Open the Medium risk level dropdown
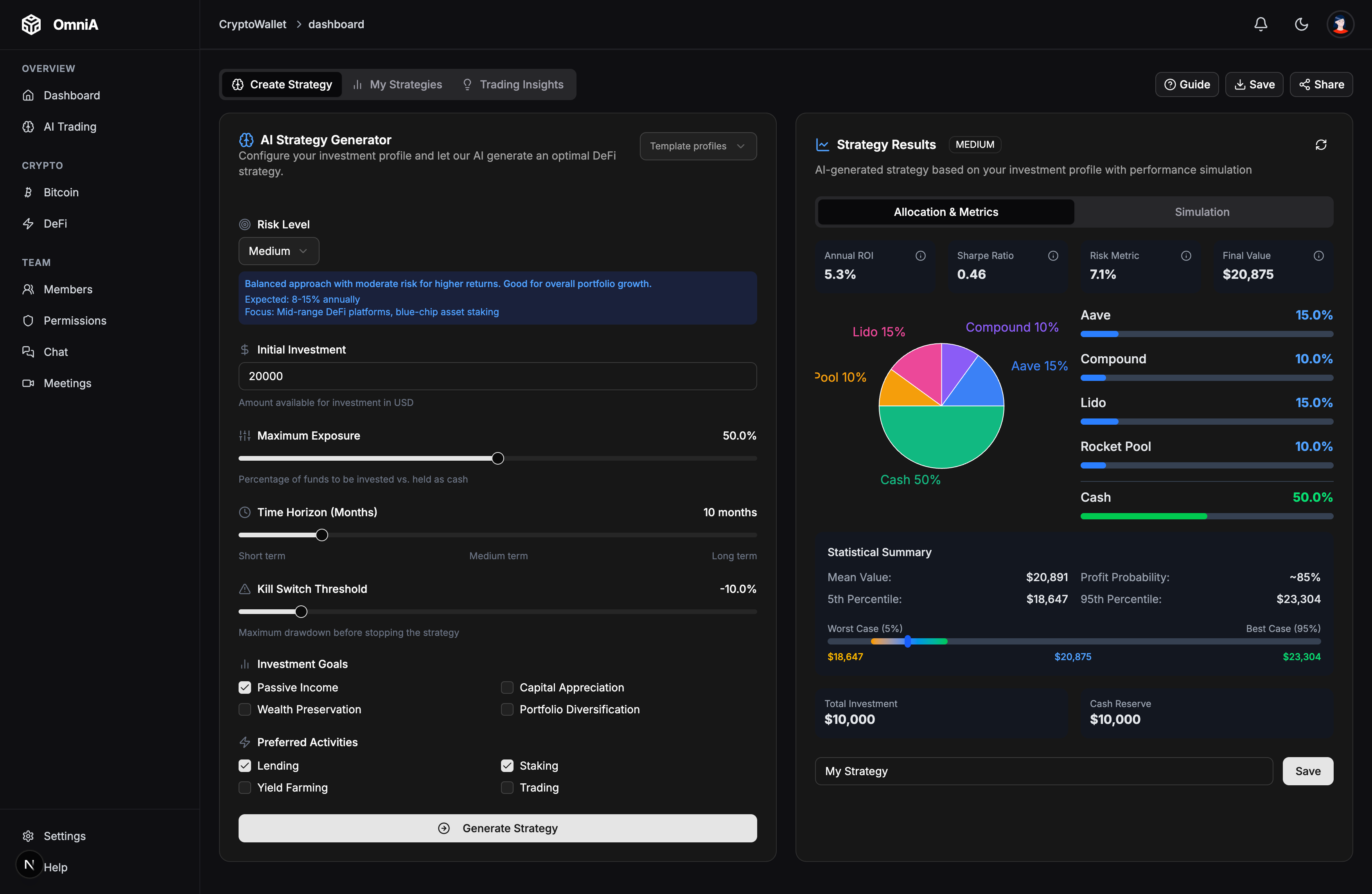 click(x=278, y=251)
